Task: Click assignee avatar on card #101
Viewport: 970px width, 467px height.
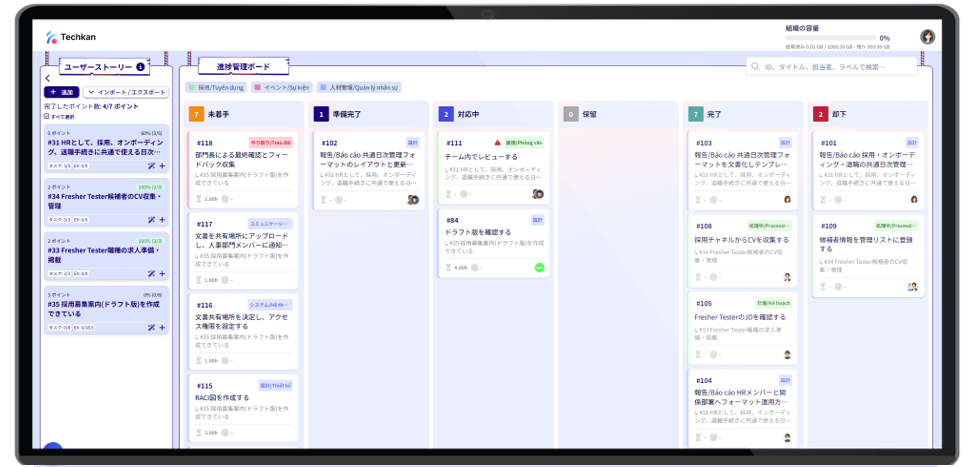Action: click(x=914, y=199)
